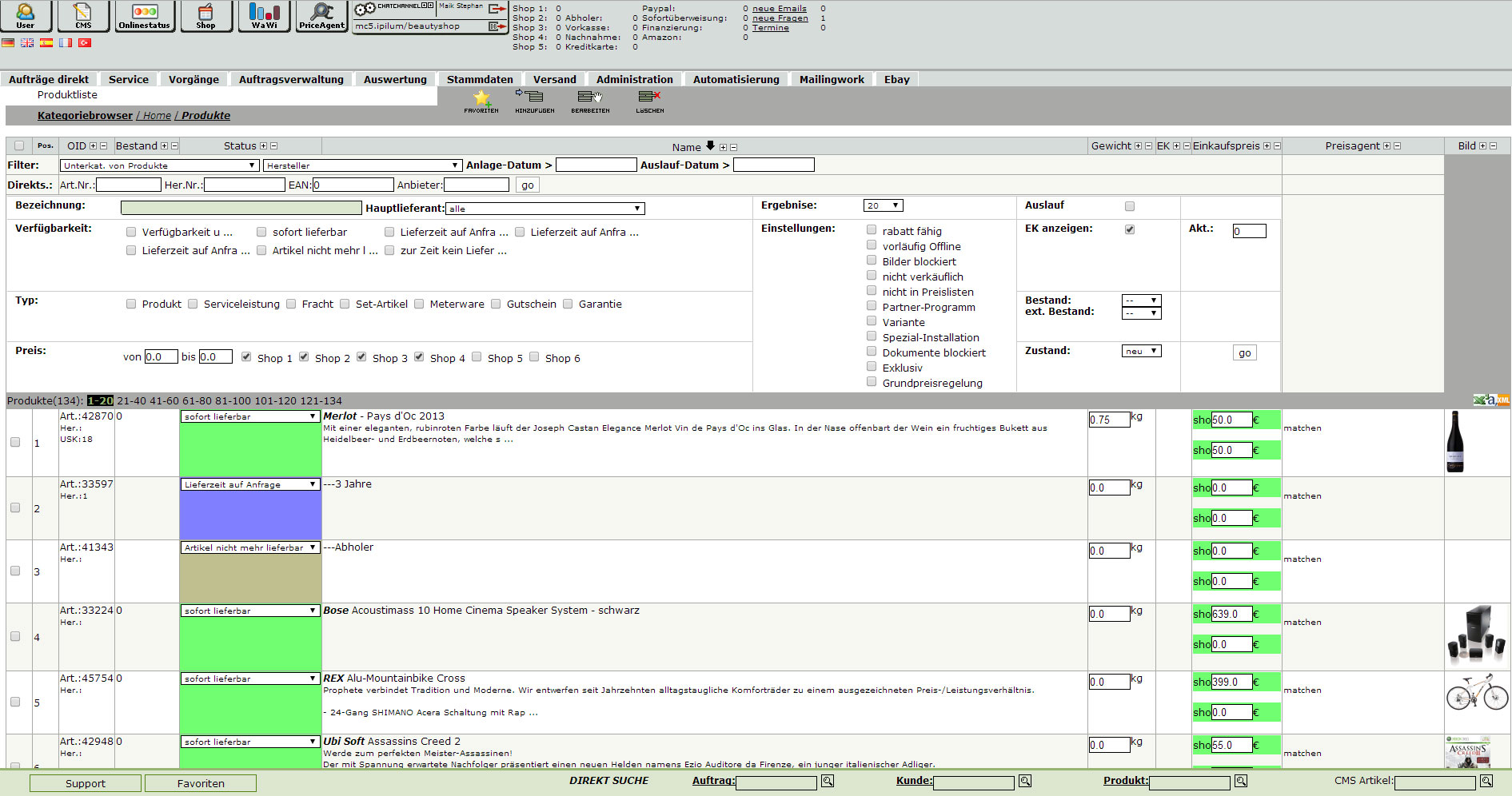Click the Favoriten star icon
The image size is (1512, 796).
[481, 100]
